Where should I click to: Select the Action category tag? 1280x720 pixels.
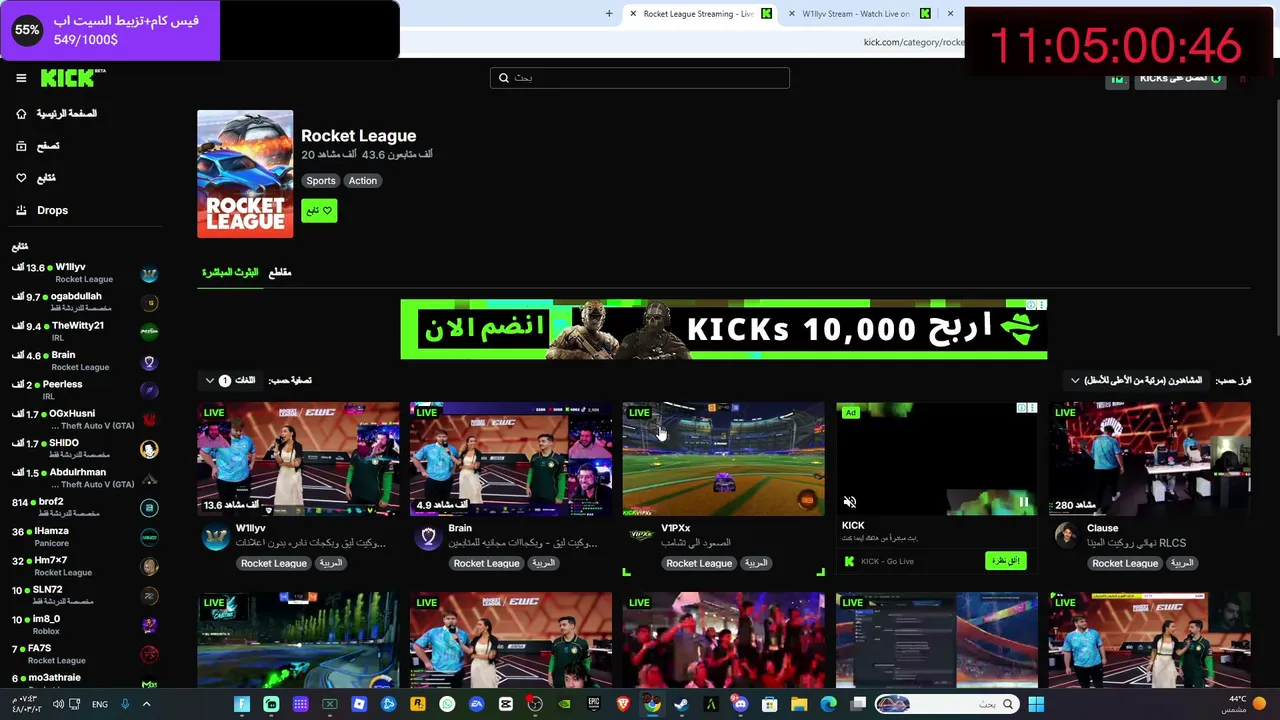tap(363, 181)
